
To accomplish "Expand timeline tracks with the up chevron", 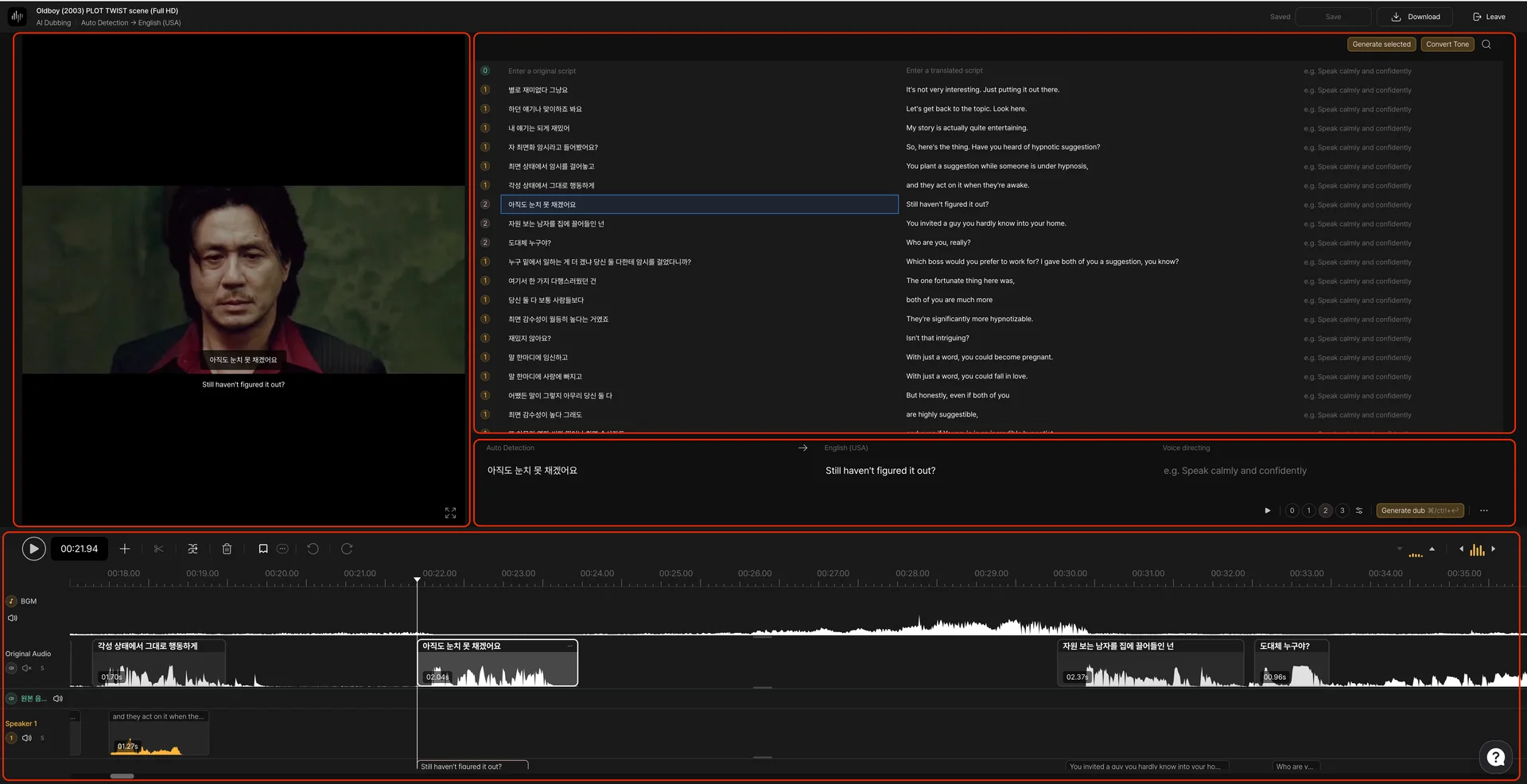I will (1432, 549).
